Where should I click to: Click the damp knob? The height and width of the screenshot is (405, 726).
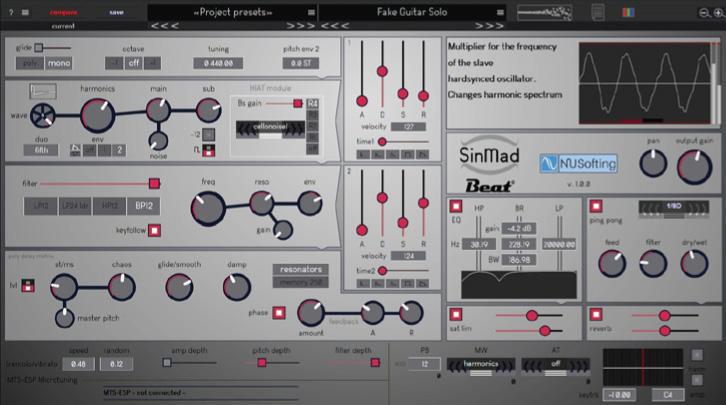pos(237,287)
